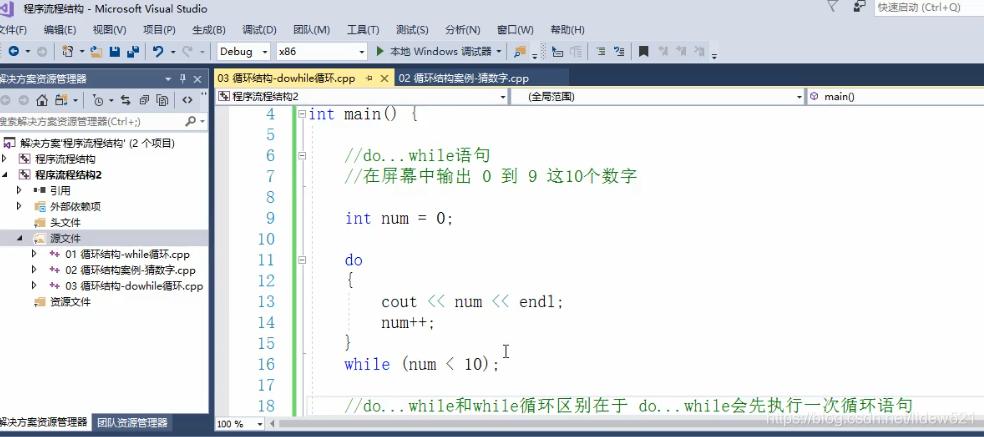Click the notifications flag icon in title bar
Viewport: 984px width, 437px height.
pyautogui.click(x=833, y=7)
